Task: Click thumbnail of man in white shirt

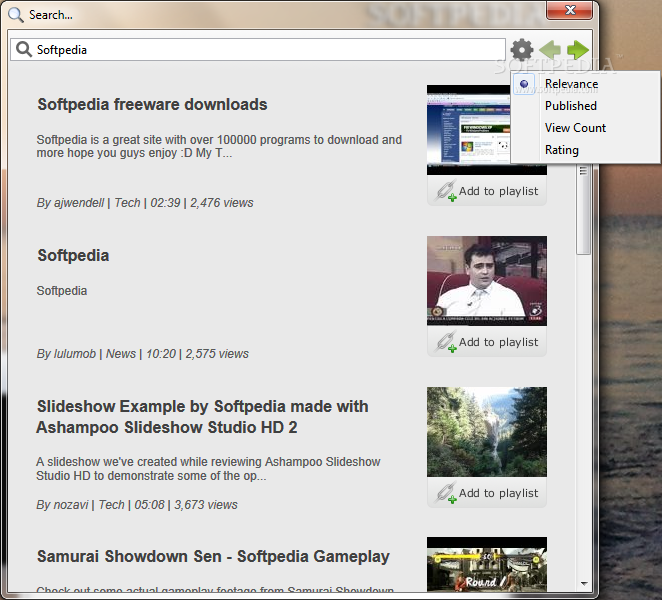Action: (487, 281)
